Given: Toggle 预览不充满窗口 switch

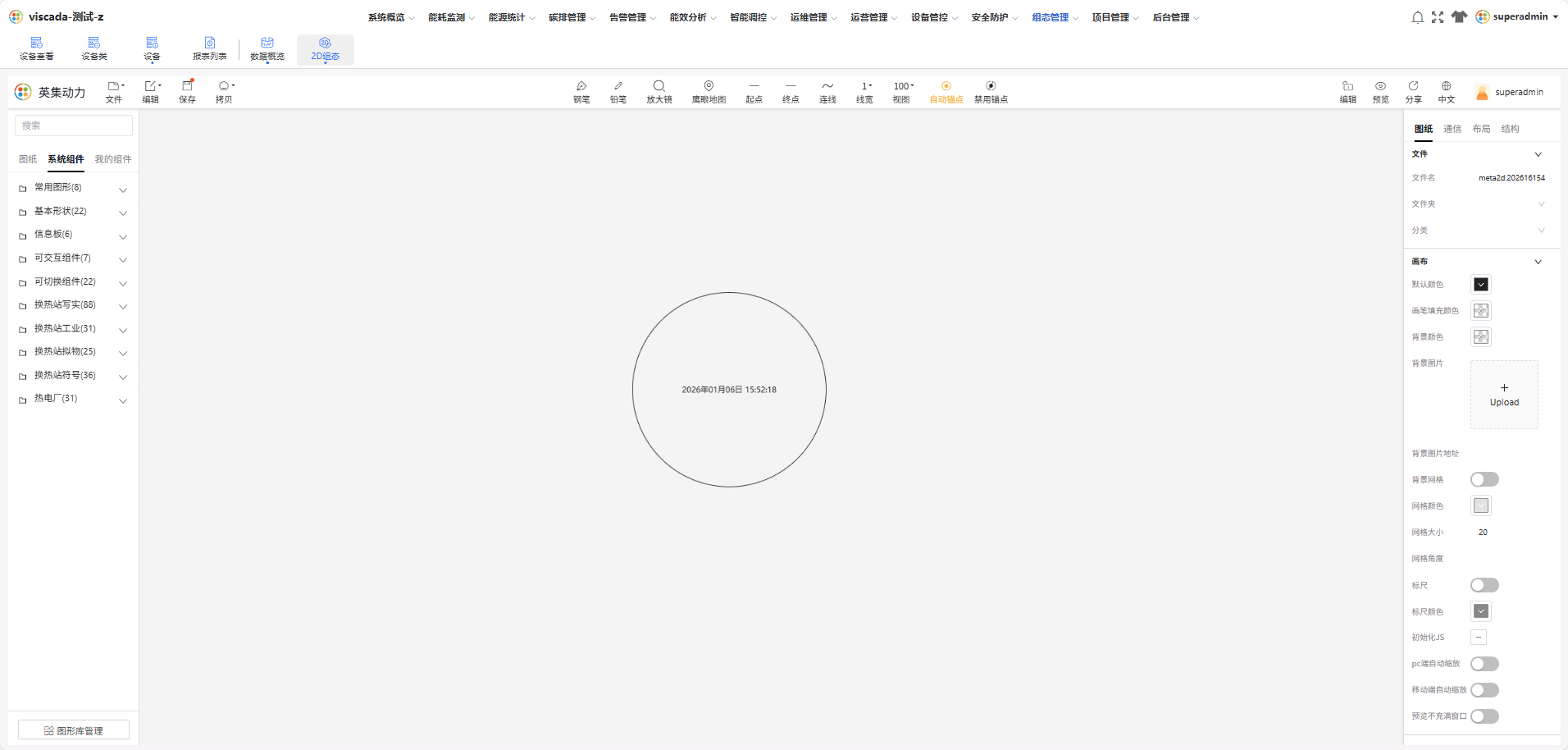Looking at the screenshot, I should [1484, 716].
